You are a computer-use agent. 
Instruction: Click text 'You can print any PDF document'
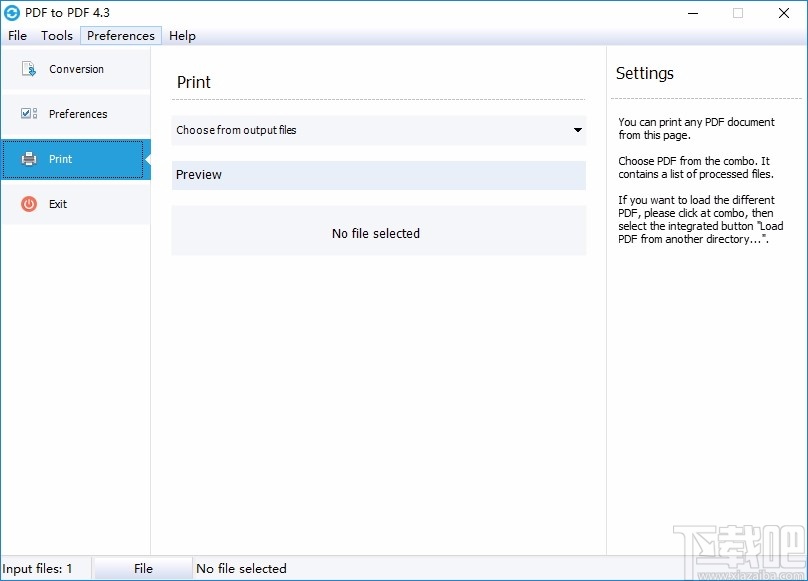click(696, 122)
